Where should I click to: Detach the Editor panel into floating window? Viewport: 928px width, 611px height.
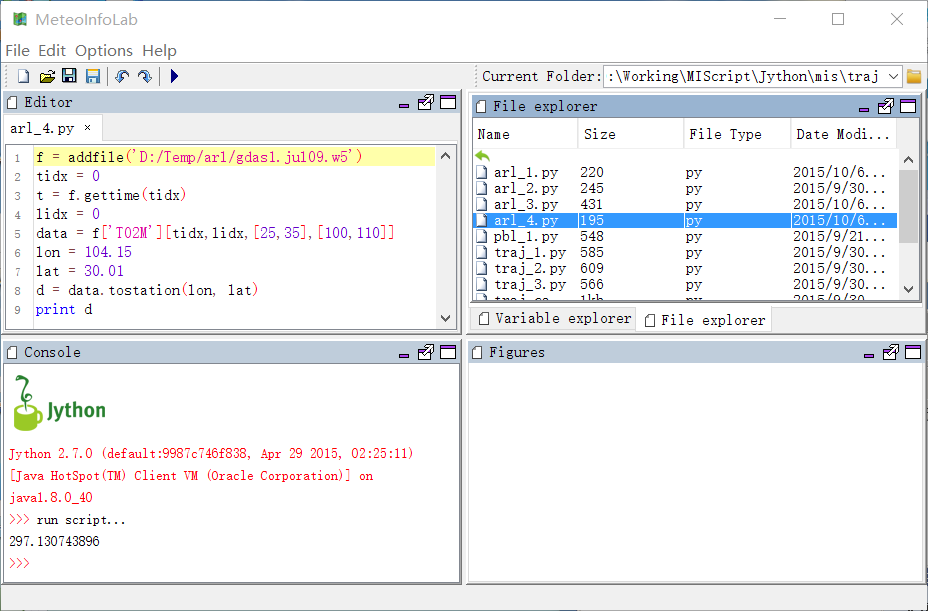tap(426, 102)
